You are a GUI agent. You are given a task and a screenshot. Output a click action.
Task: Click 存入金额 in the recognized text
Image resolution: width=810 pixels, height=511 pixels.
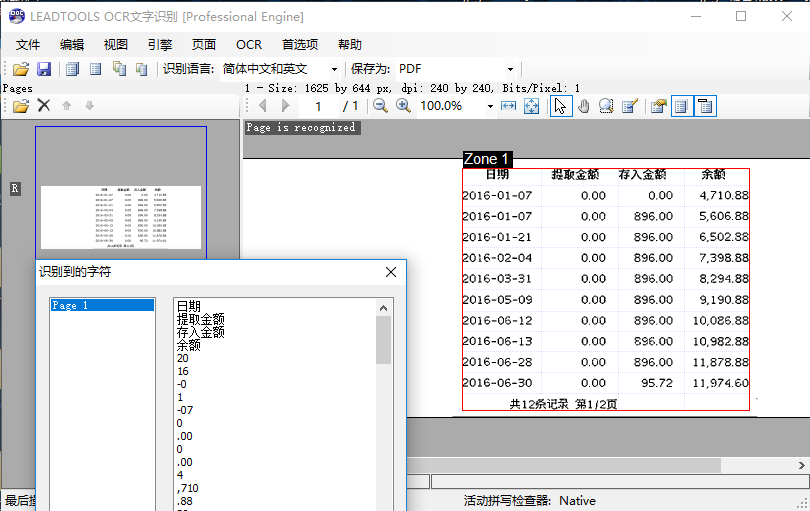200,332
